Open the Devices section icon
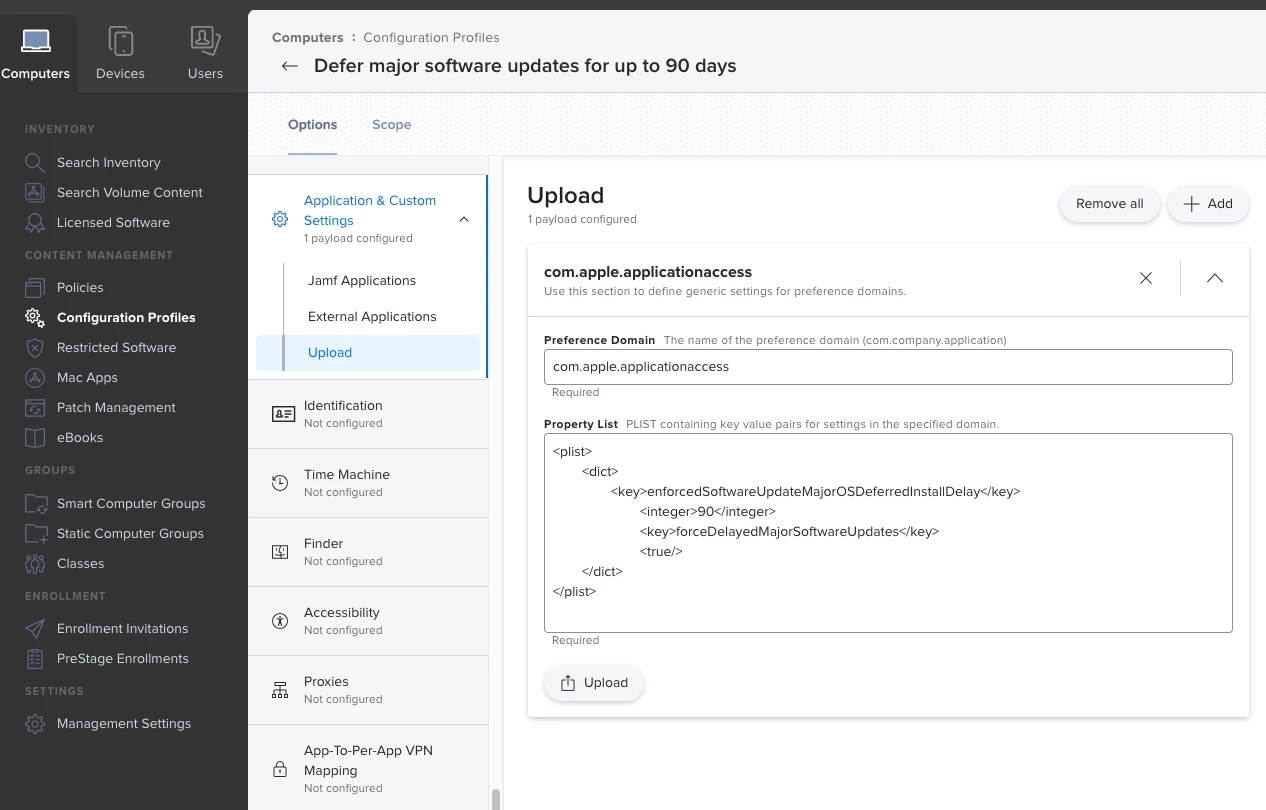The image size is (1266, 810). 121,41
